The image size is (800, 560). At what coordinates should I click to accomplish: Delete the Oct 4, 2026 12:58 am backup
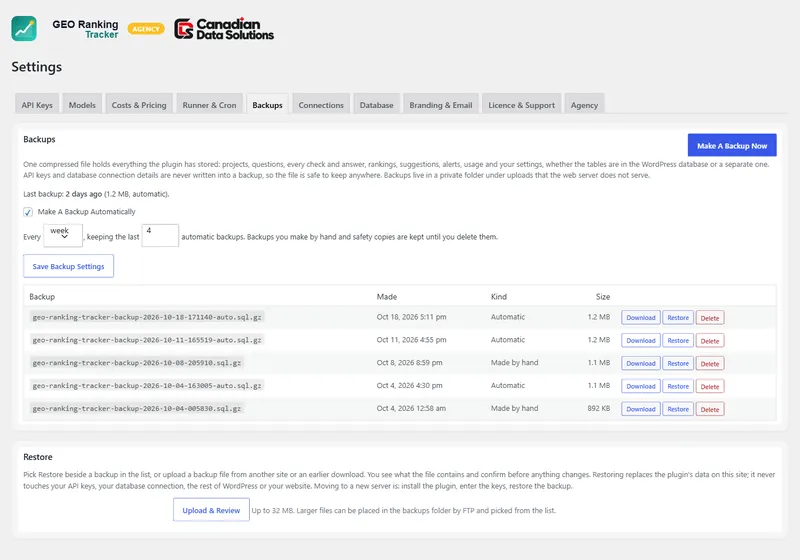[x=710, y=410]
